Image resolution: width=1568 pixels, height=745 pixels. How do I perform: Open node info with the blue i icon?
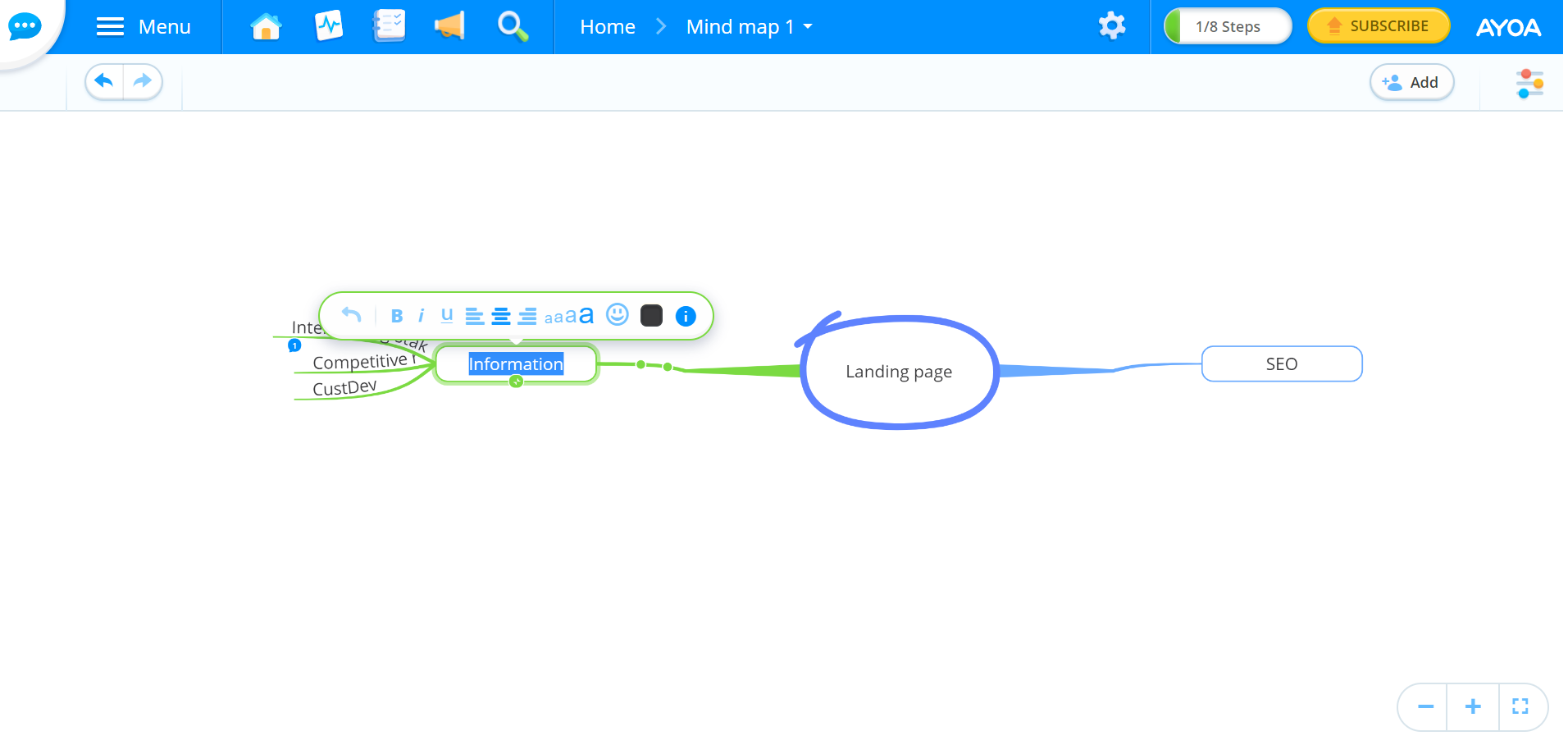[686, 315]
